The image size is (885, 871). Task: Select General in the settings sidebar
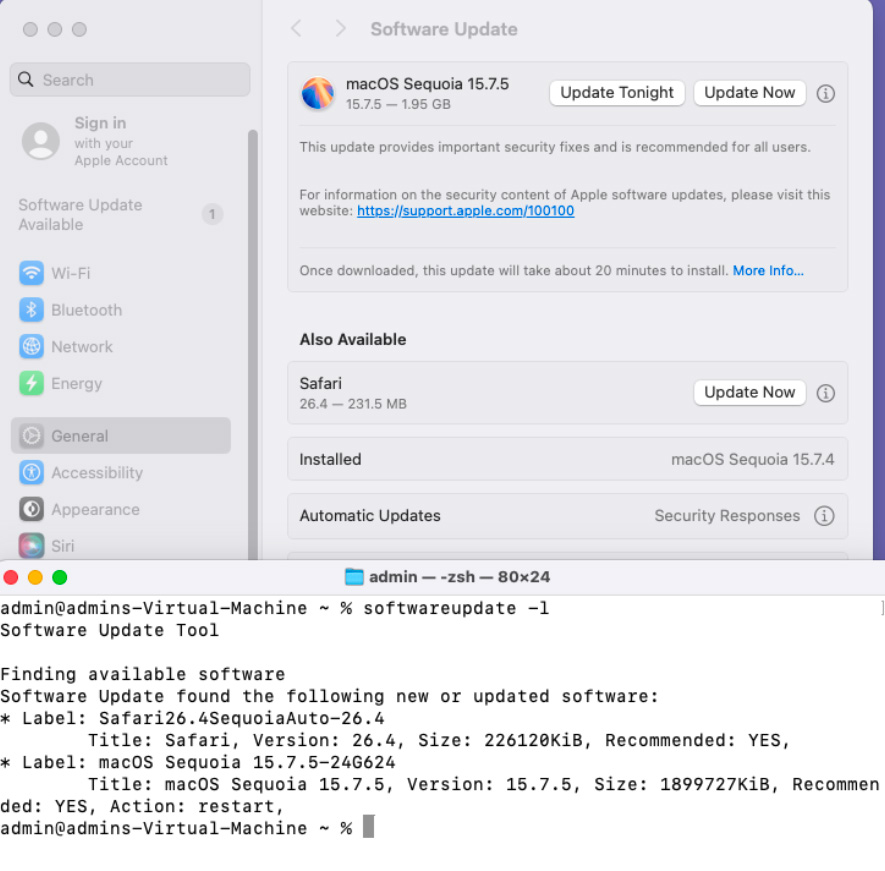pyautogui.click(x=121, y=436)
